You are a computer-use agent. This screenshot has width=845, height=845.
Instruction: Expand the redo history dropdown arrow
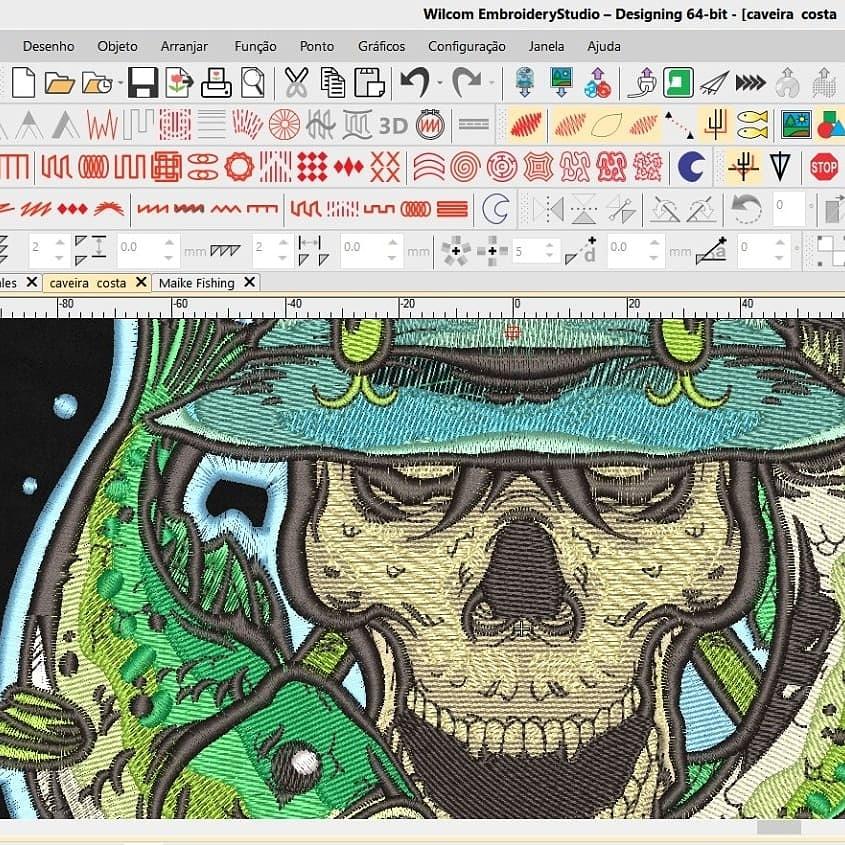[x=491, y=83]
